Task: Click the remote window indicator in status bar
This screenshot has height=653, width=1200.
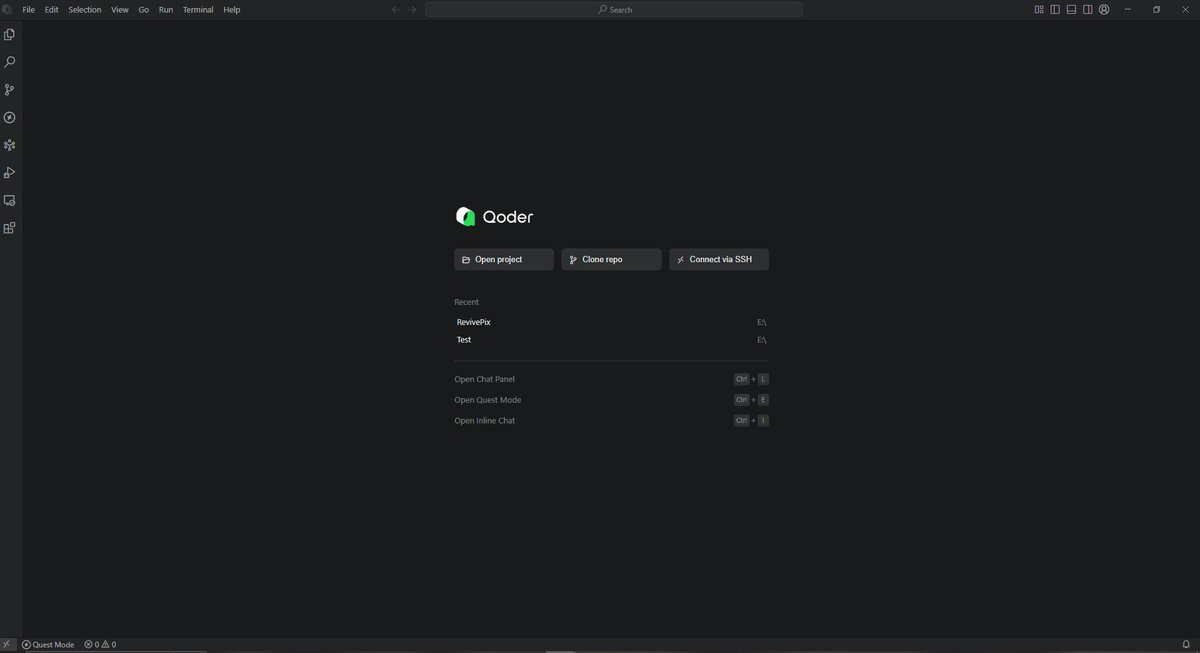Action: coord(8,645)
